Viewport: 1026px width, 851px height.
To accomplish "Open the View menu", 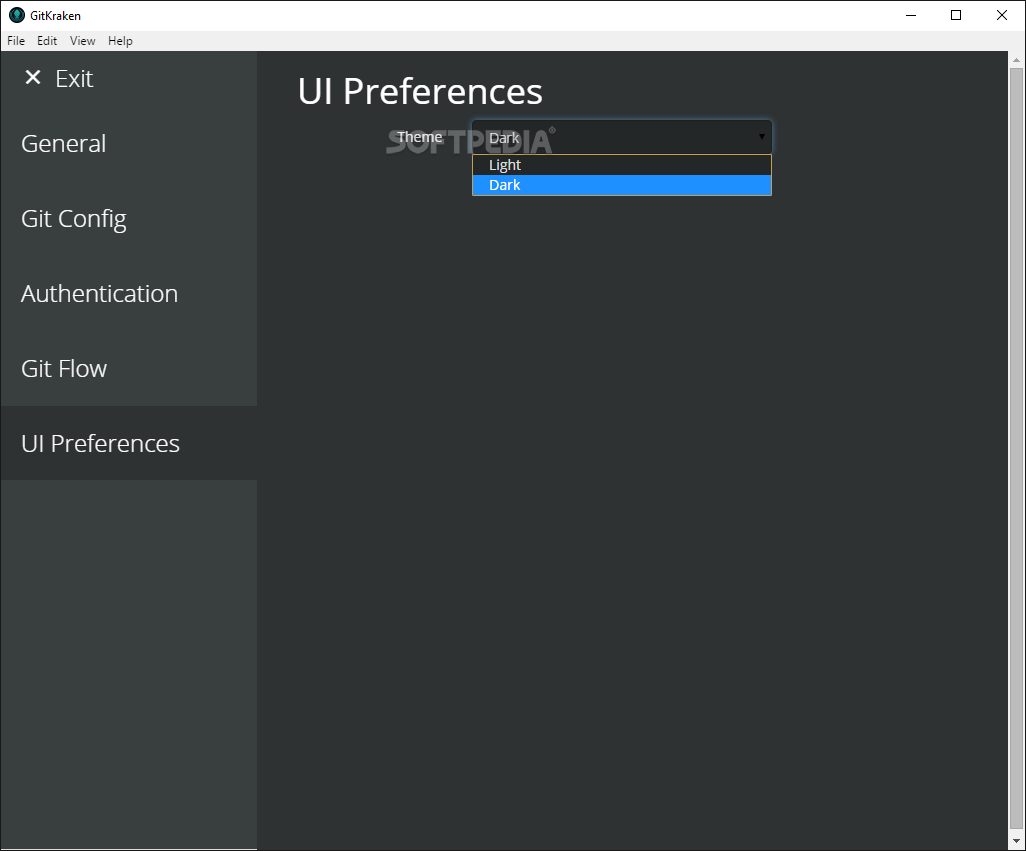I will [x=82, y=41].
